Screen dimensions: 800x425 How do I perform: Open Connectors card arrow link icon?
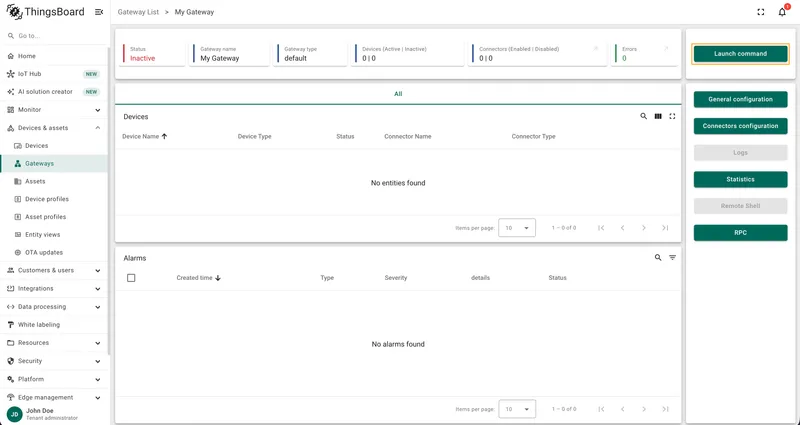point(595,49)
